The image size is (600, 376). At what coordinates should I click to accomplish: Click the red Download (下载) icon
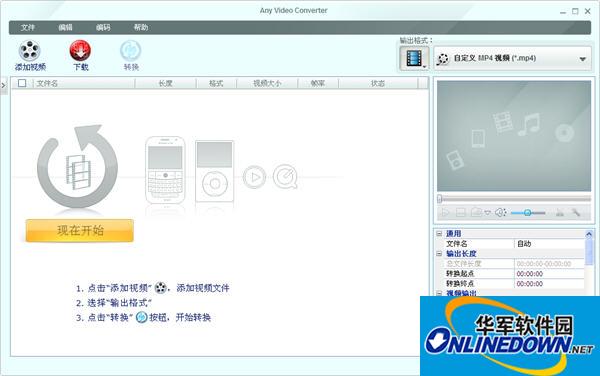[80, 51]
